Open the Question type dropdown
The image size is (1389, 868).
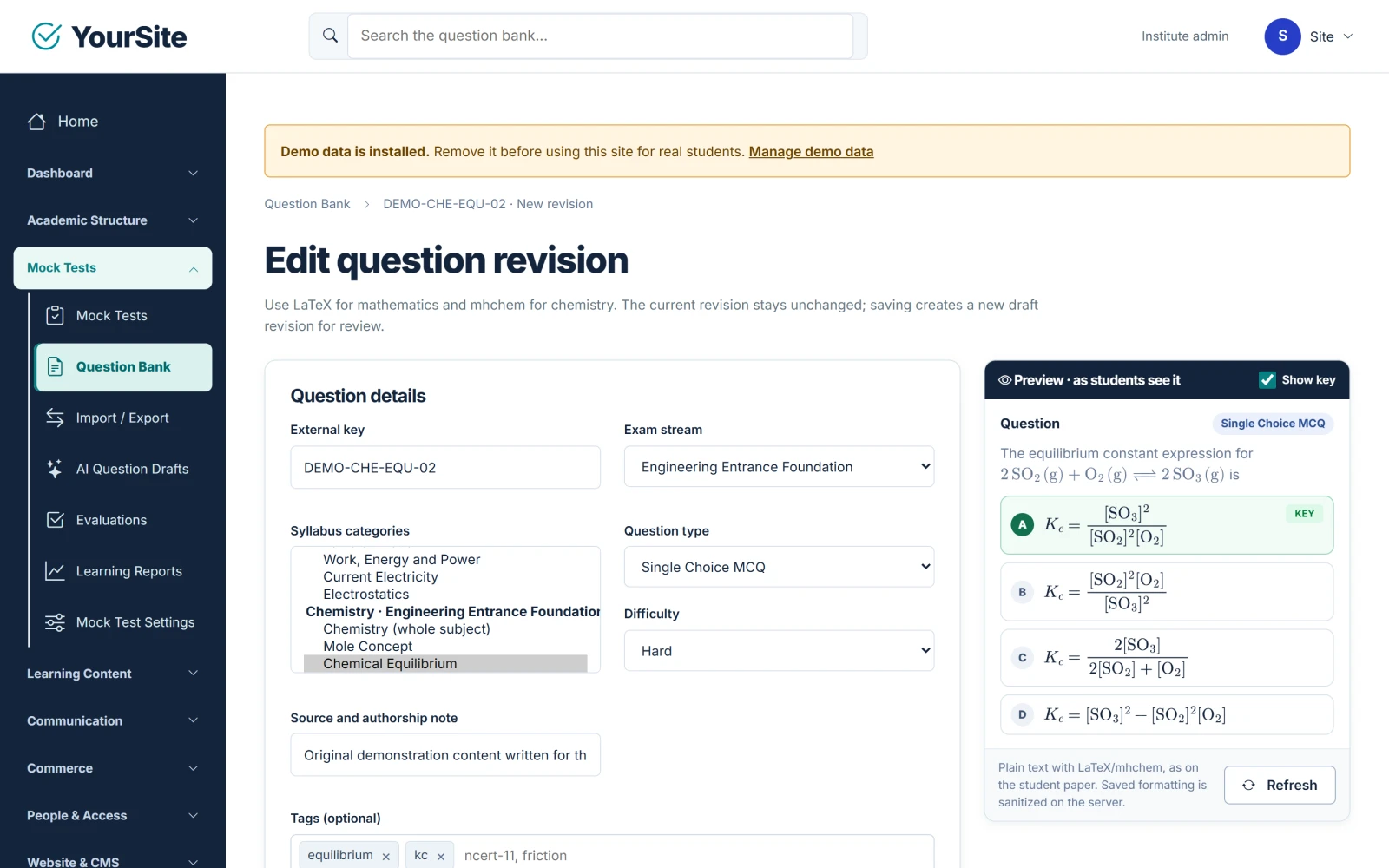[x=779, y=567]
